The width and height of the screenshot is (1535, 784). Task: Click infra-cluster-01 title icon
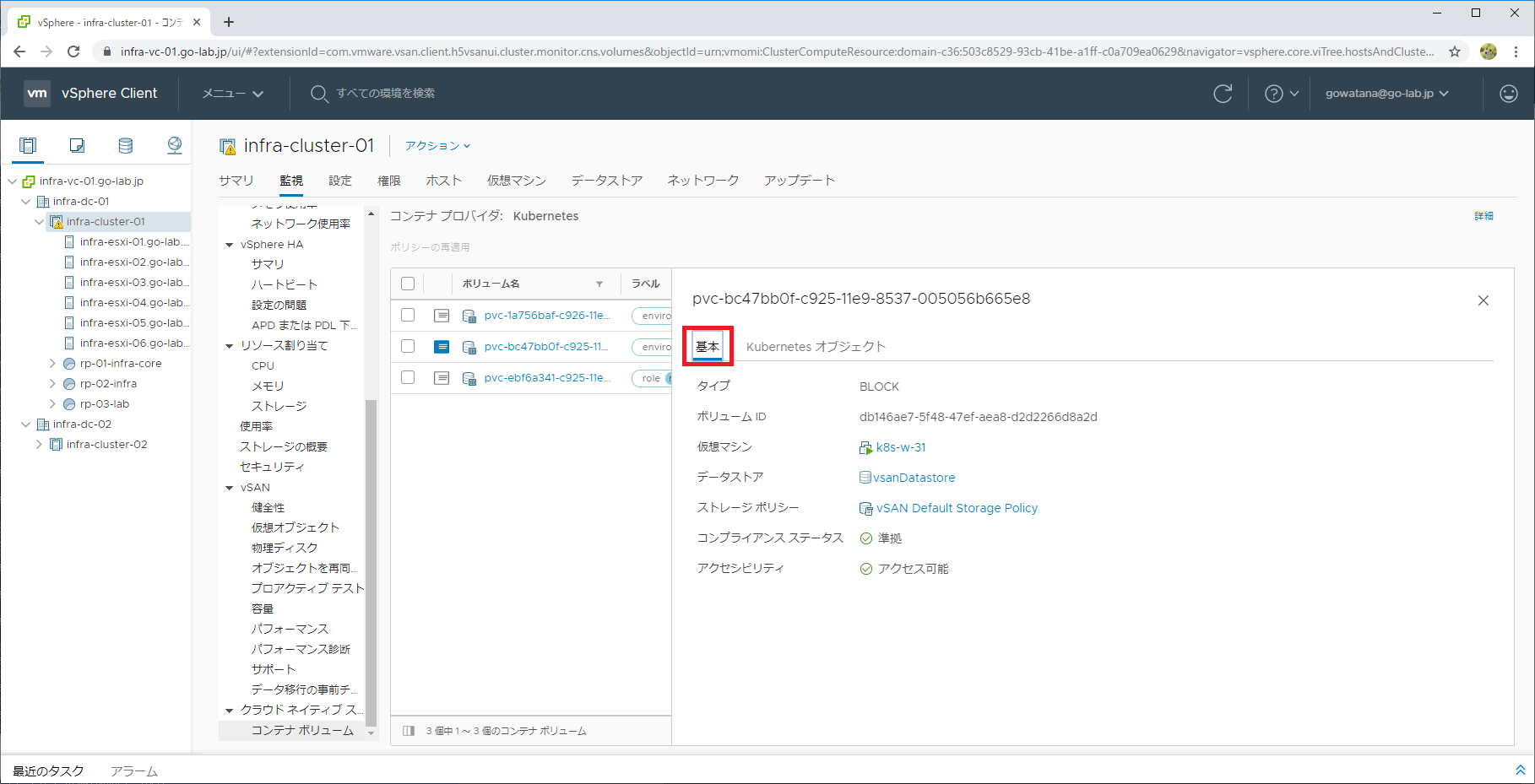pos(227,147)
